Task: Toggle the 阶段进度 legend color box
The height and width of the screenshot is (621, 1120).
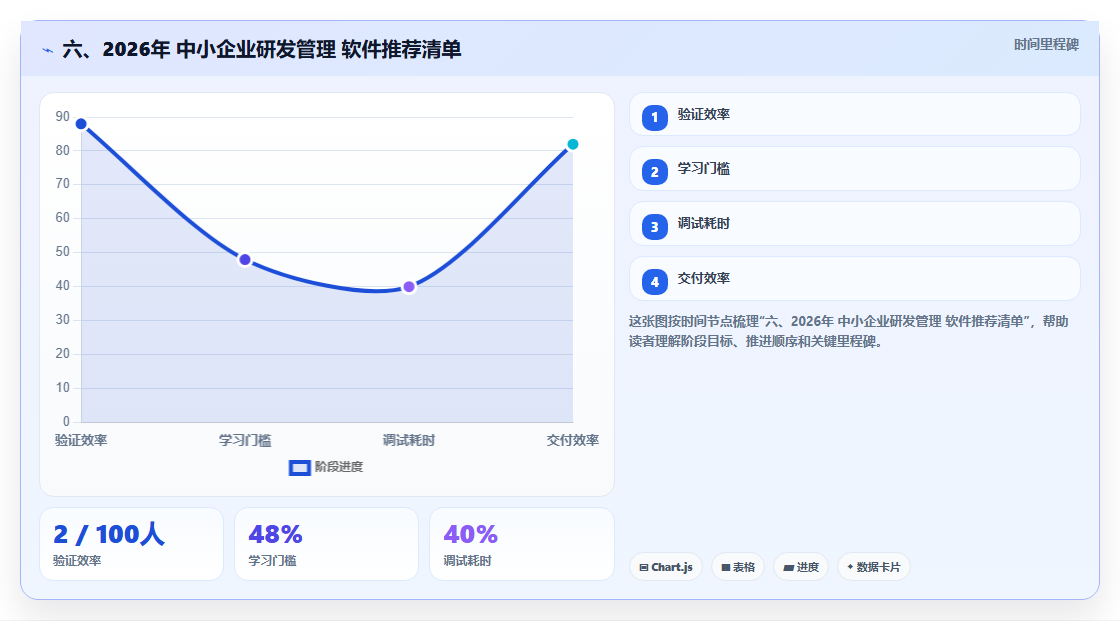Action: coord(299,468)
